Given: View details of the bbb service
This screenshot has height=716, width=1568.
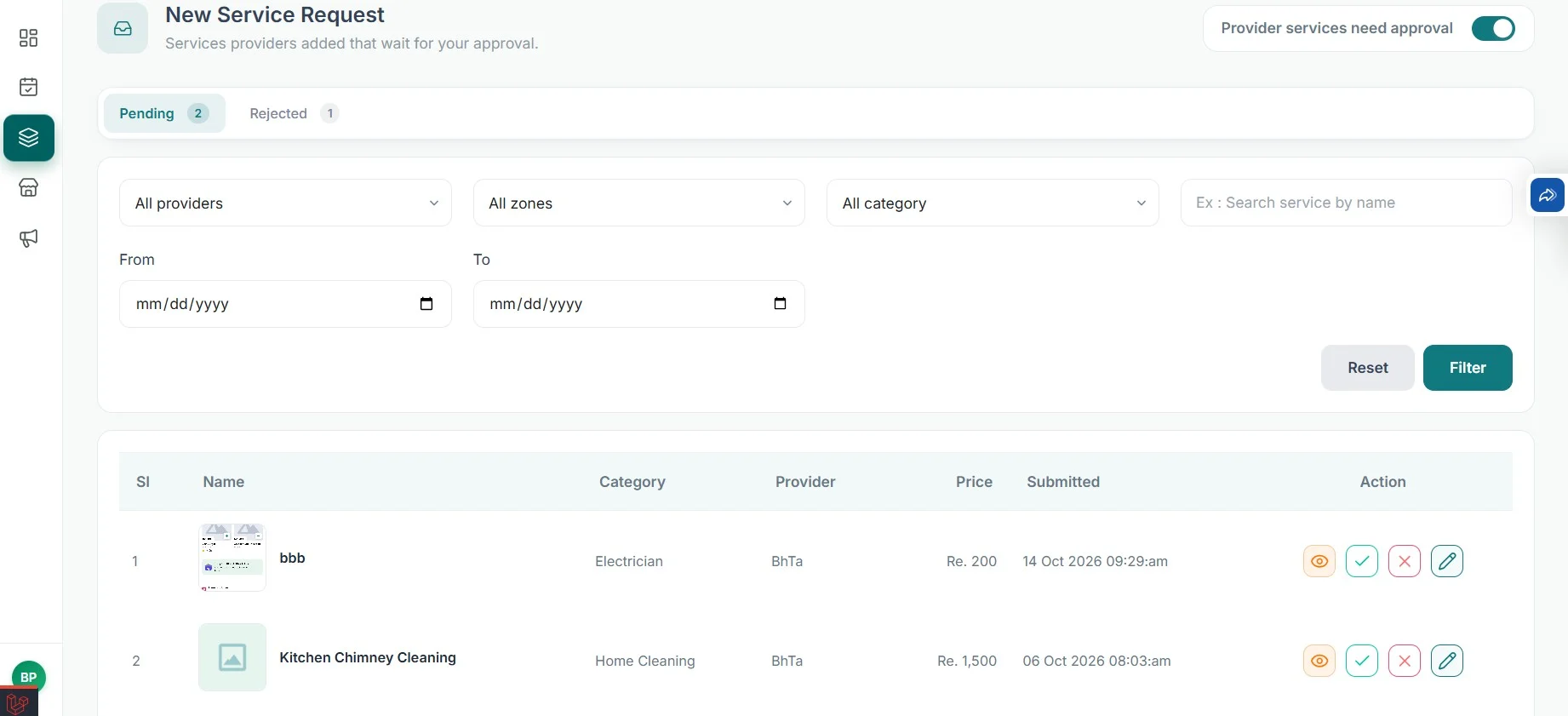Looking at the screenshot, I should 1319,561.
